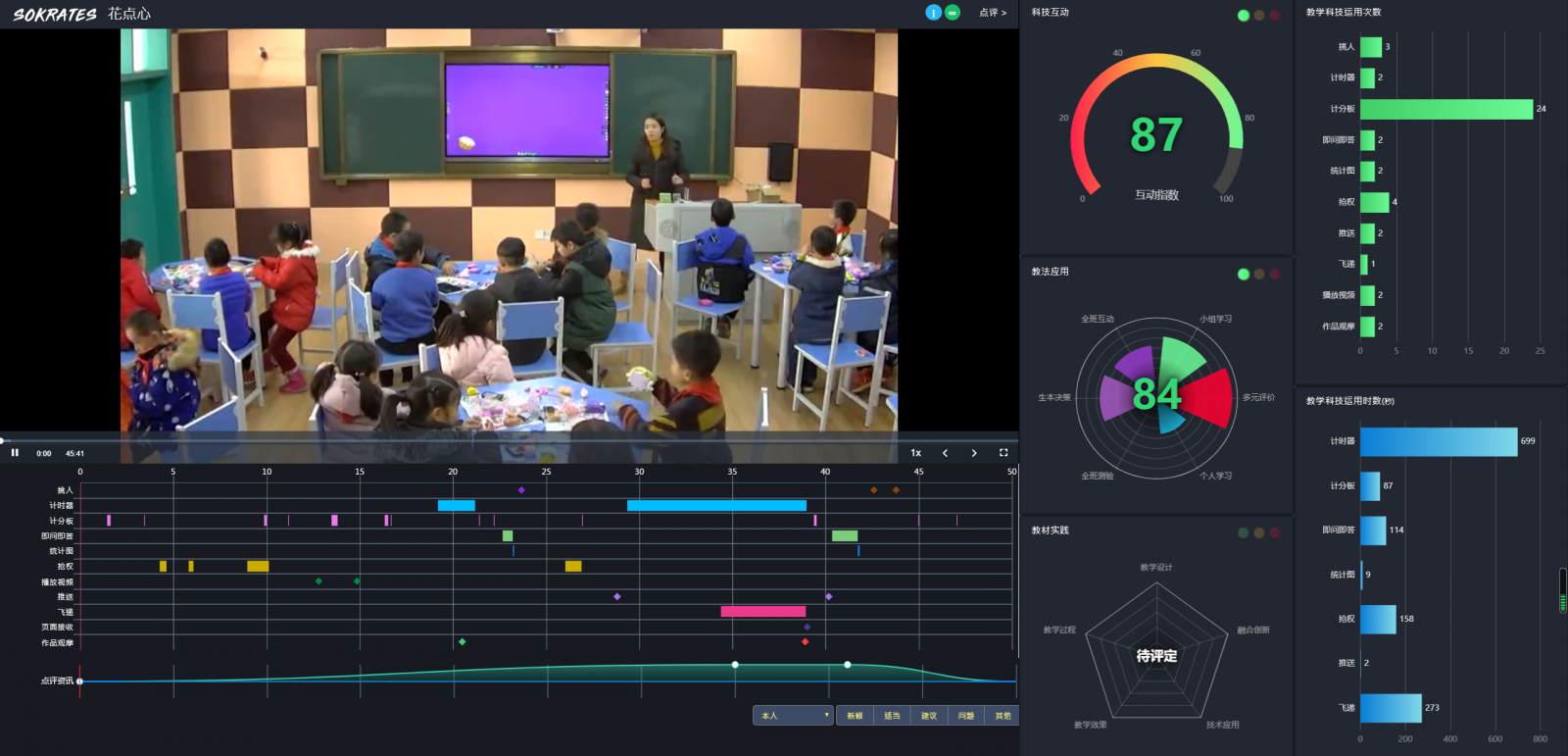Select red indicator dot in 教法应用 panel

pos(1275,275)
